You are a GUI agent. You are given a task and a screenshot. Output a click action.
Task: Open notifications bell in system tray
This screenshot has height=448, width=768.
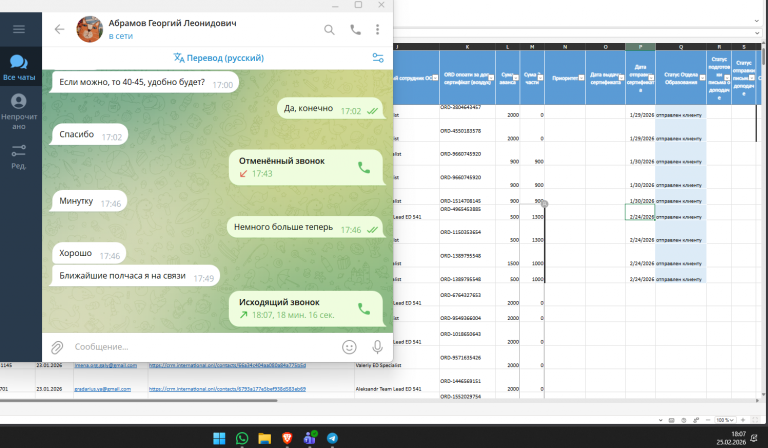point(755,438)
